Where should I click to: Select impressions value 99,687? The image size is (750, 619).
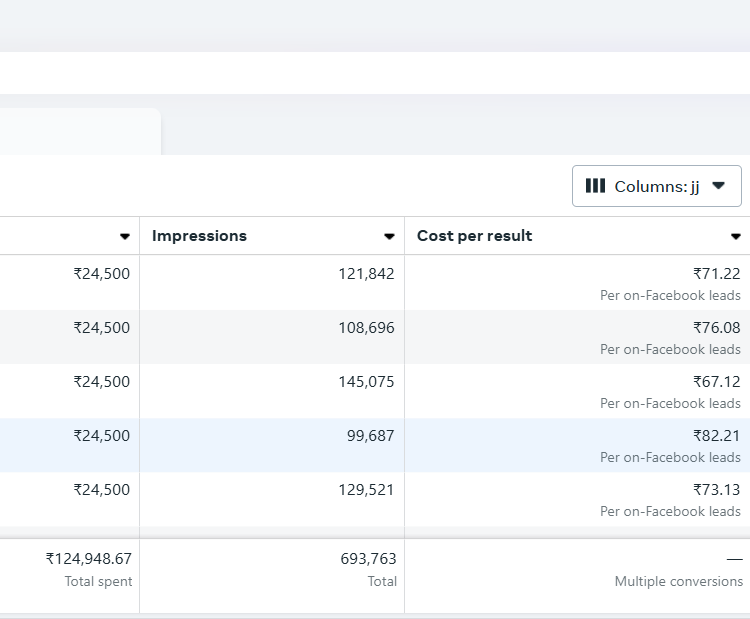tap(371, 436)
